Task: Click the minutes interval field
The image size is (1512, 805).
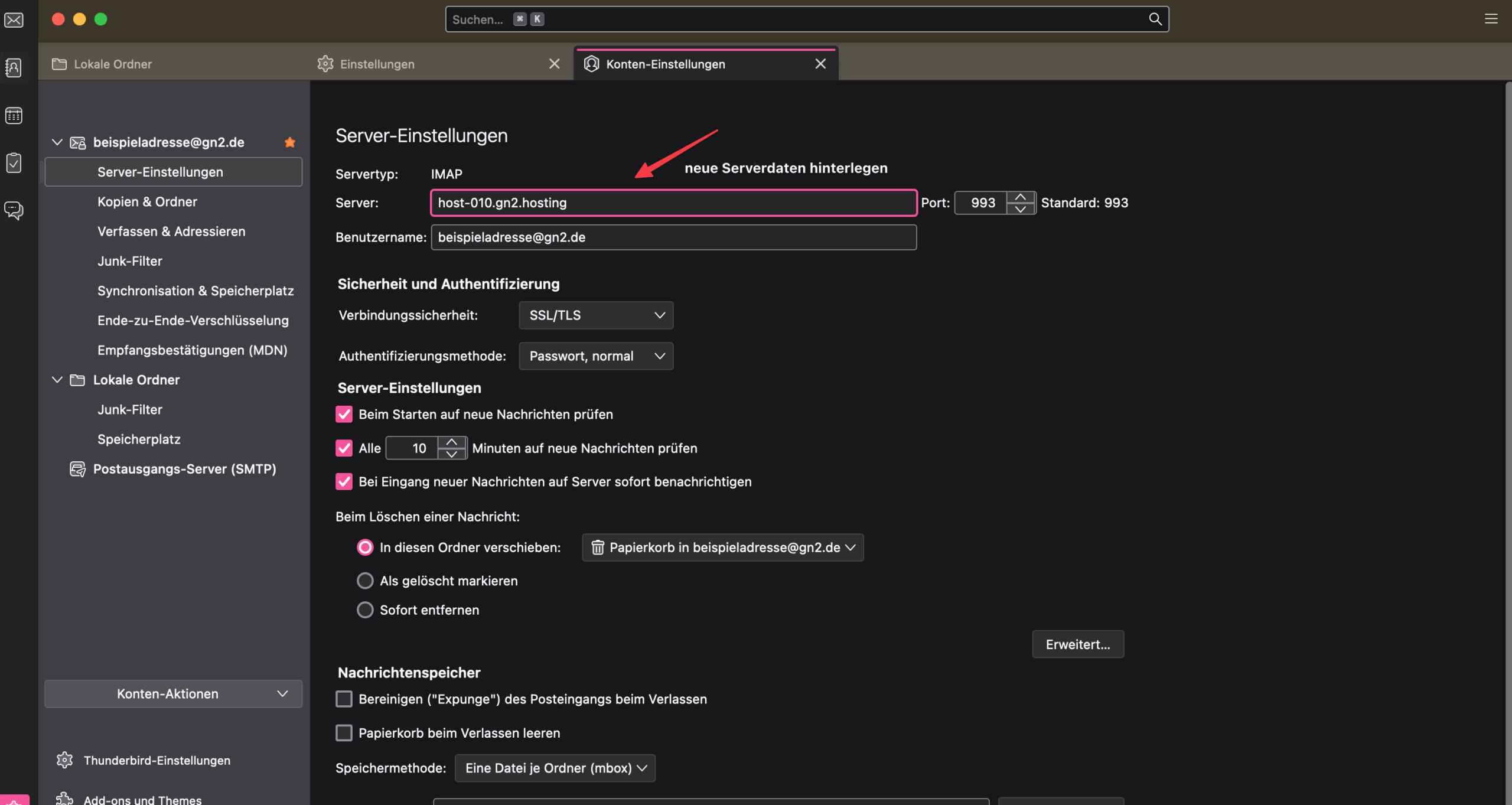Action: [x=412, y=448]
